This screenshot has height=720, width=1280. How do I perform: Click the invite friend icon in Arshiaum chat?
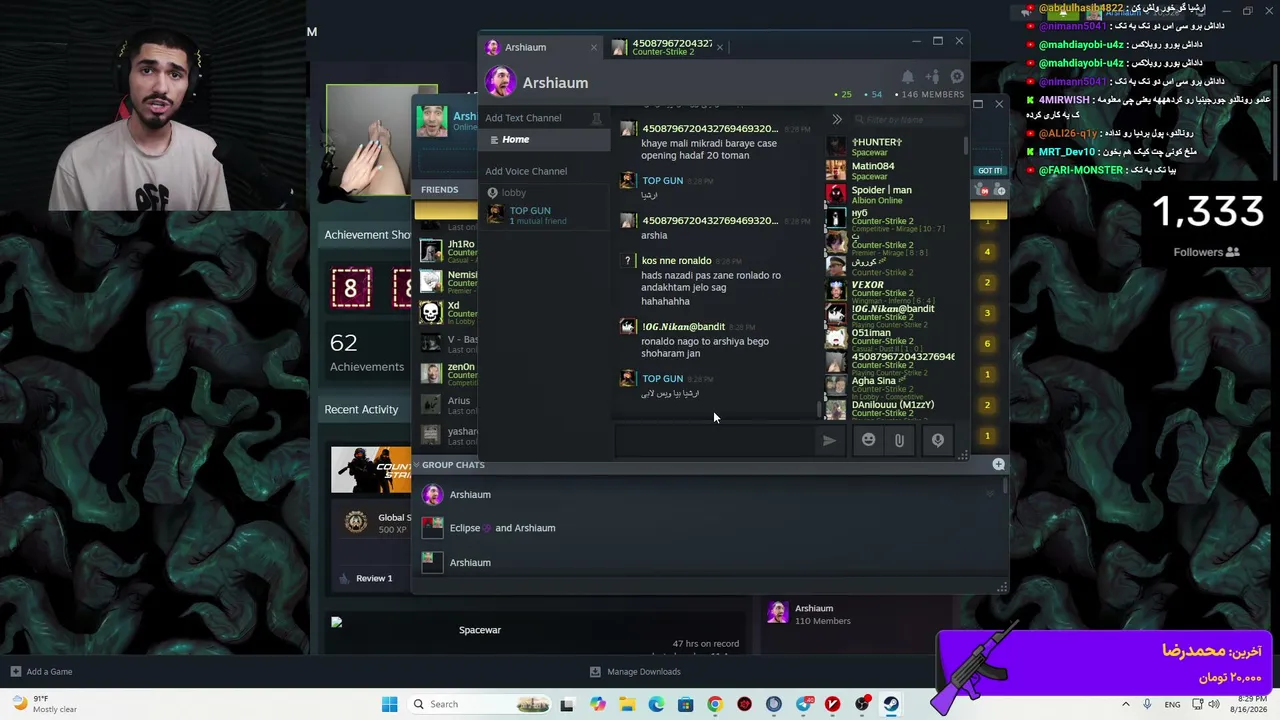(932, 77)
